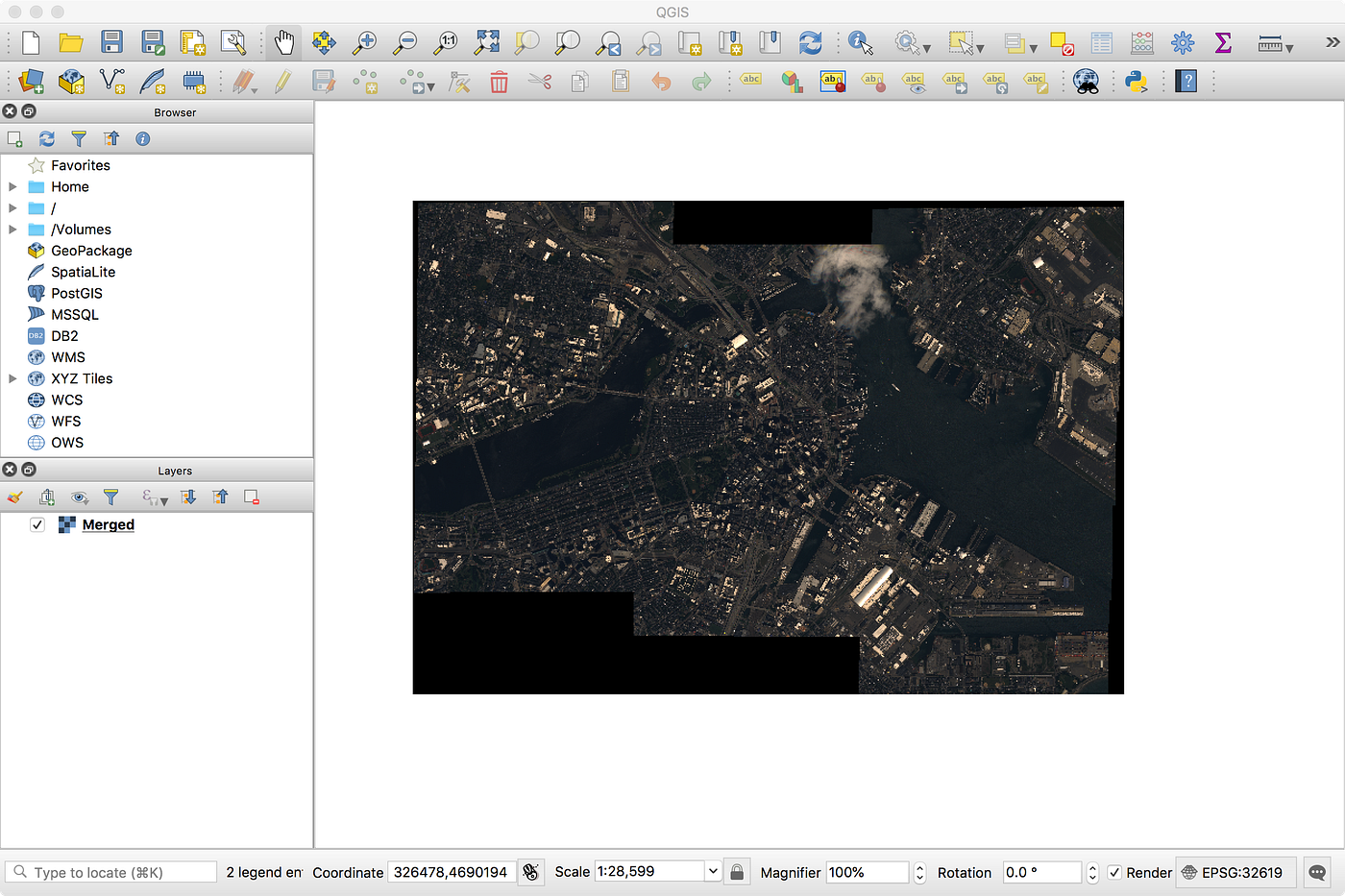This screenshot has height=896, width=1345.
Task: Click the Identify Features tool
Action: coord(860,43)
